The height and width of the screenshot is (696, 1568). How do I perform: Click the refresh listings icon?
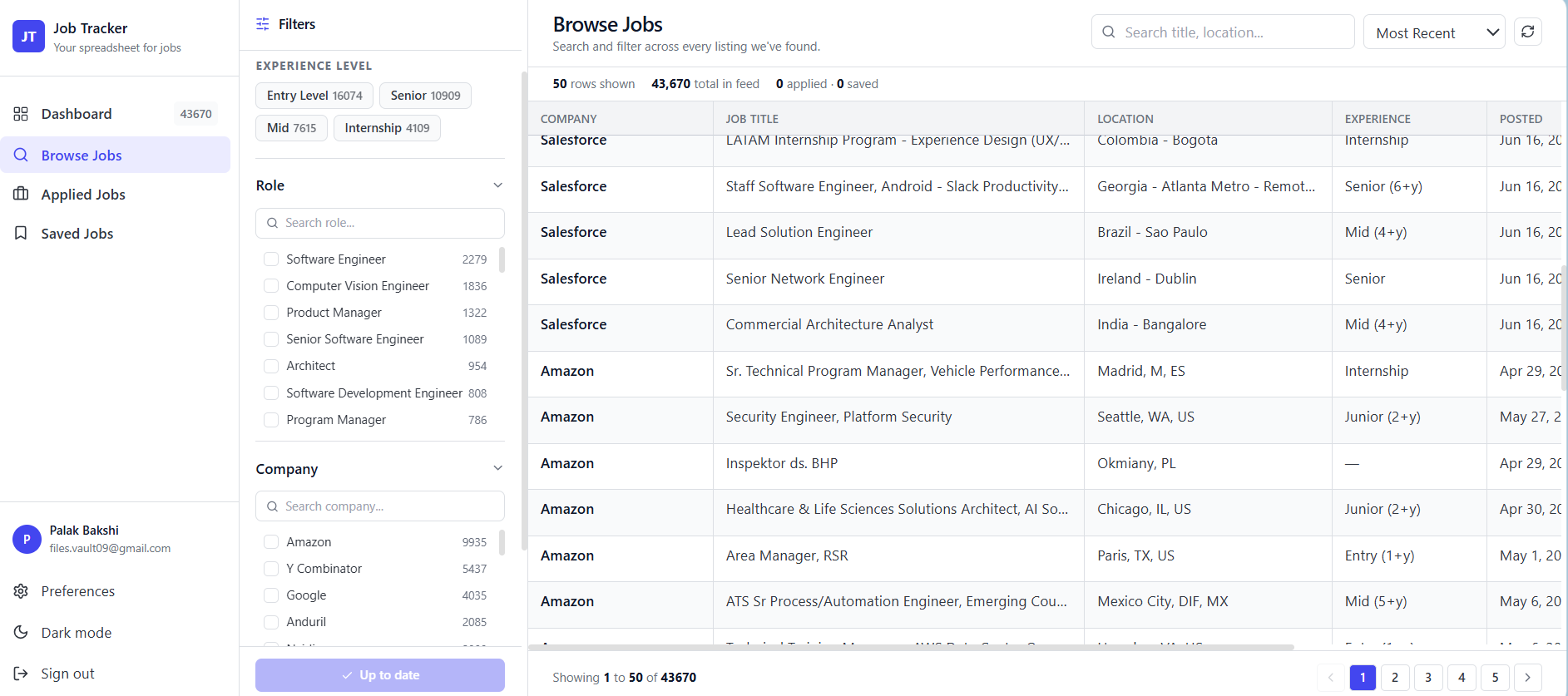tap(1527, 32)
